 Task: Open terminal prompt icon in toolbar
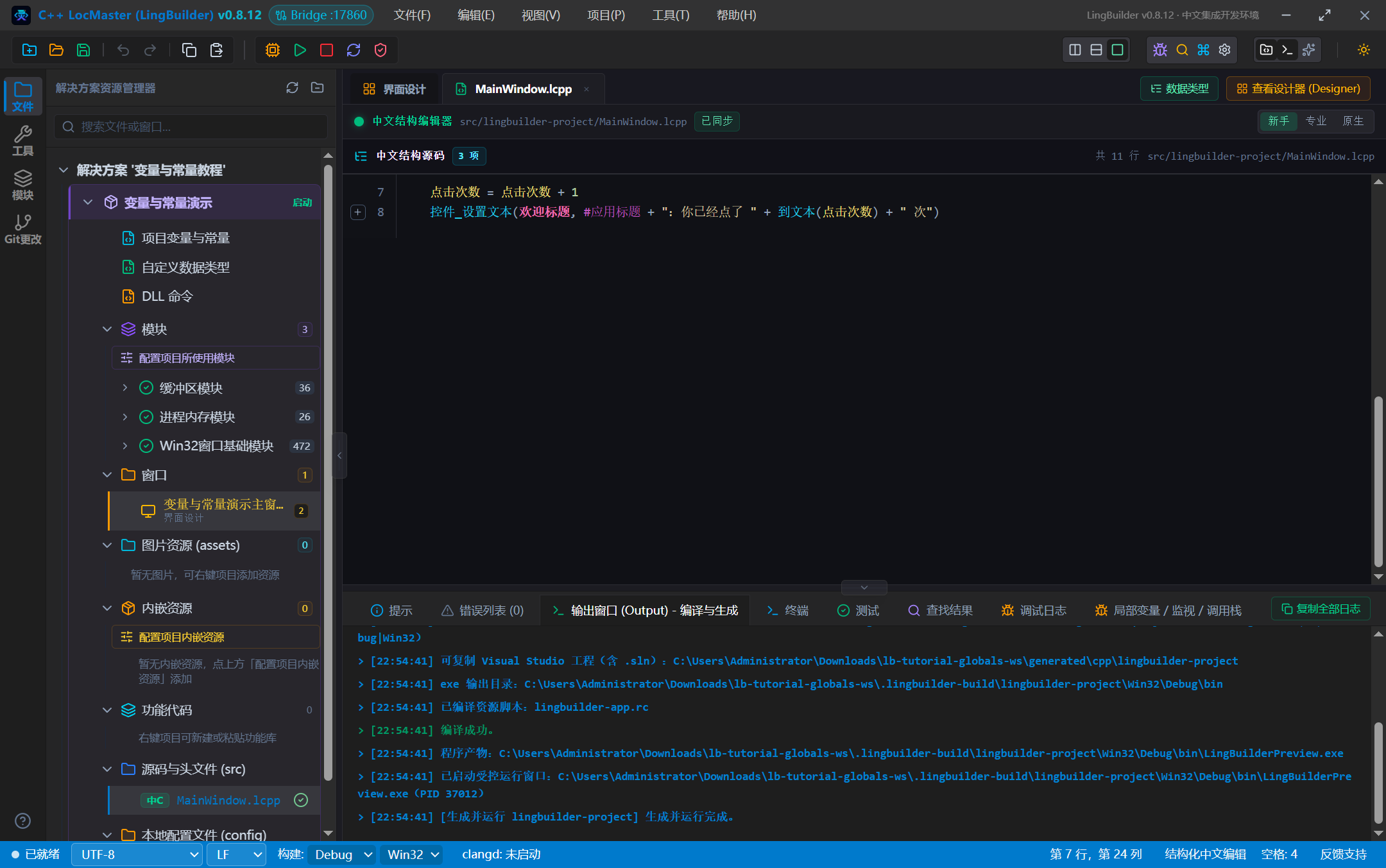(x=1287, y=50)
